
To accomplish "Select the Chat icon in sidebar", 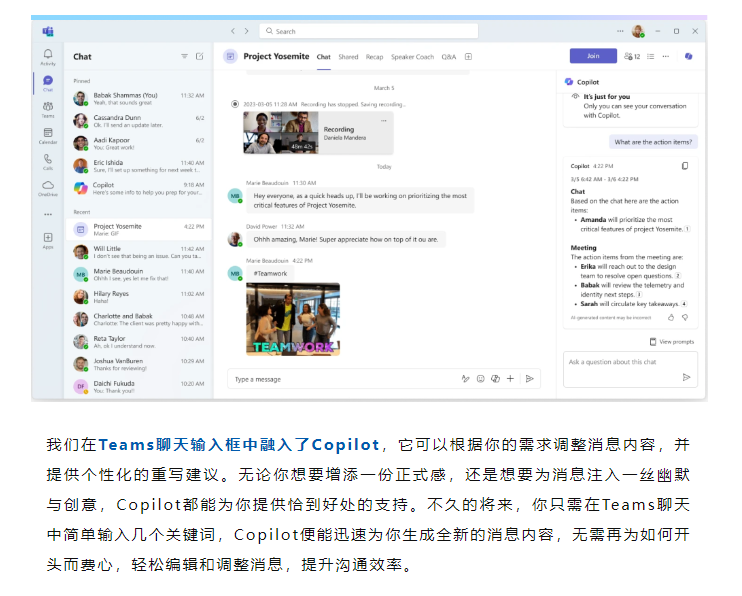I will click(x=48, y=83).
